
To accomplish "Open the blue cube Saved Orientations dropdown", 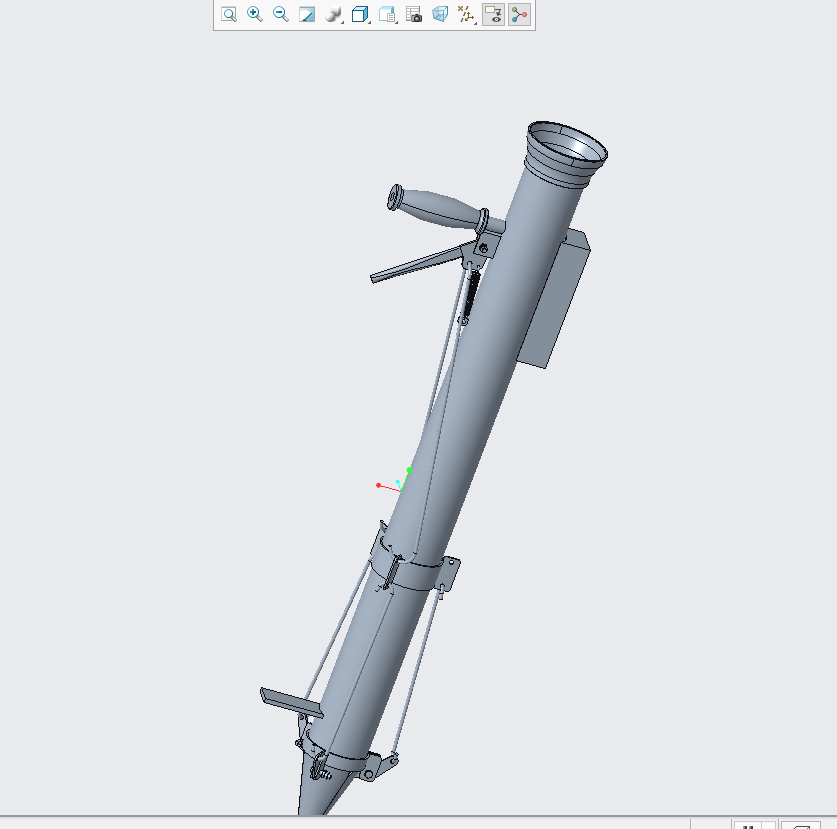I will click(361, 14).
